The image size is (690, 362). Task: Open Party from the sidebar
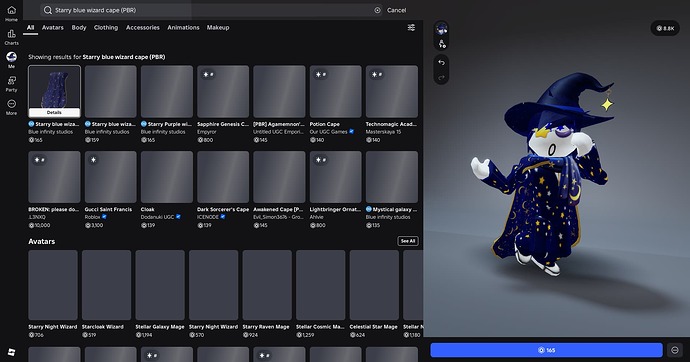pyautogui.click(x=11, y=84)
